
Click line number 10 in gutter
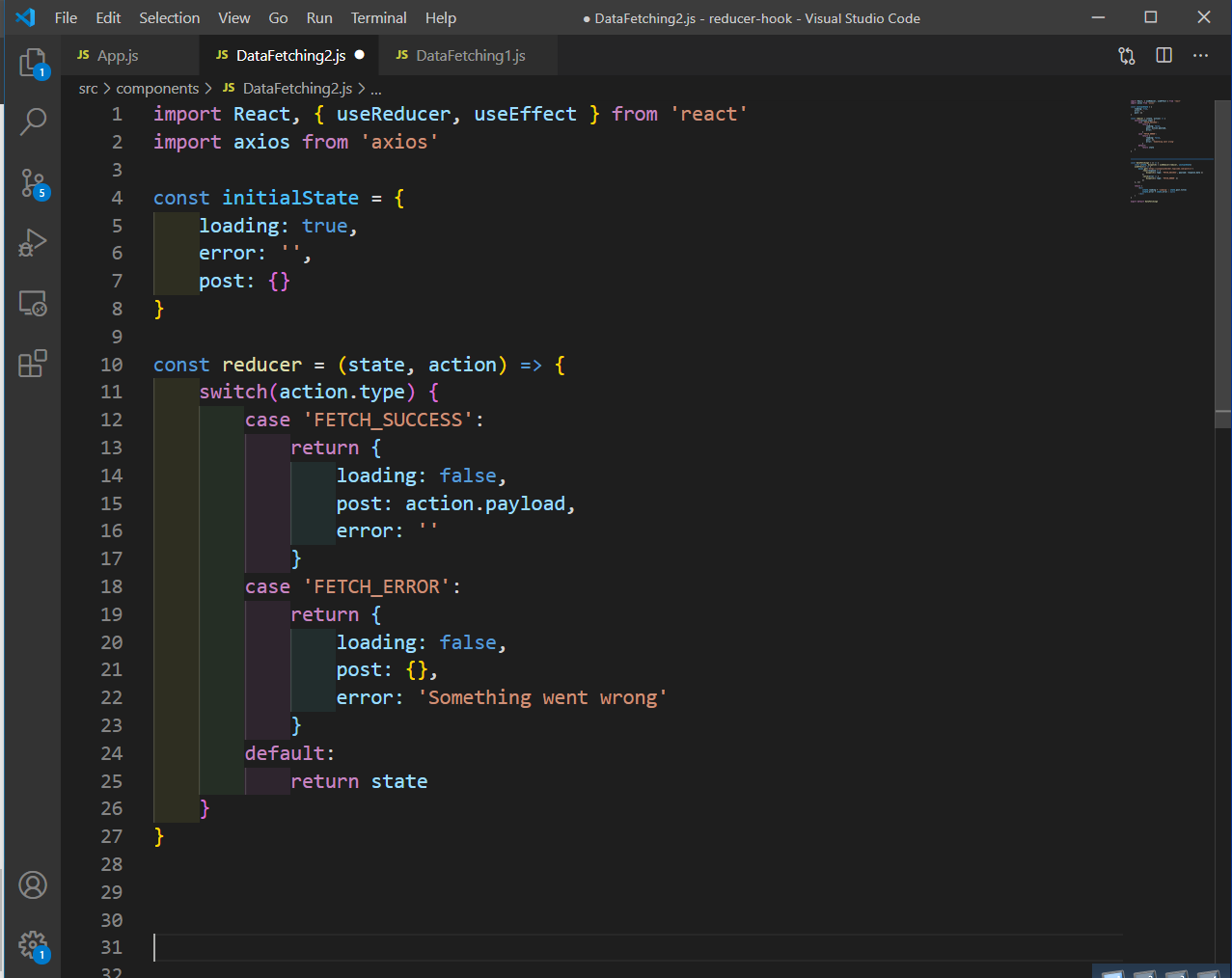112,365
